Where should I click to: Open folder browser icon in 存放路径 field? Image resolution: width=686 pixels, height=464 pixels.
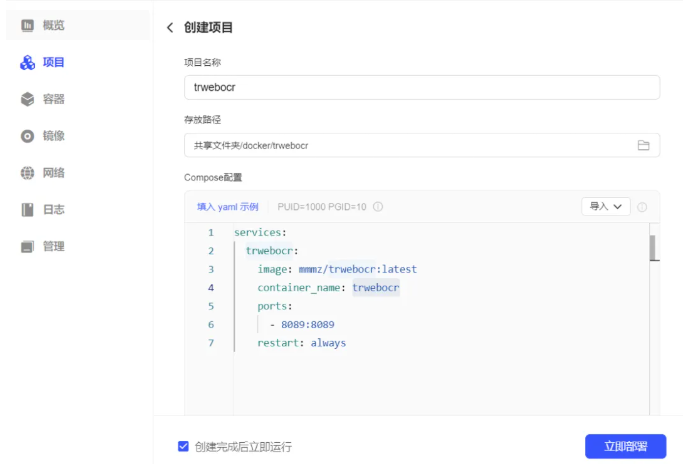pos(643,146)
